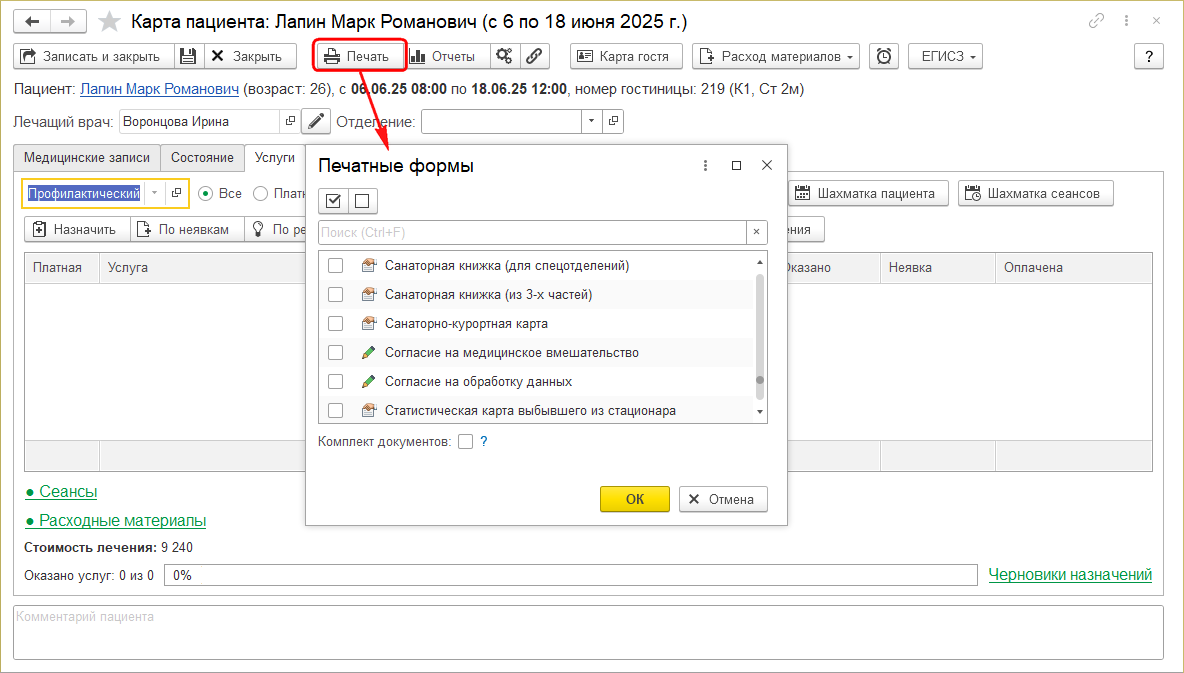Click the Назначить button

[x=77, y=229]
